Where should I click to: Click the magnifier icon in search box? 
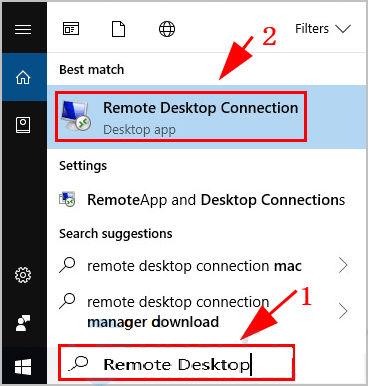tap(79, 363)
